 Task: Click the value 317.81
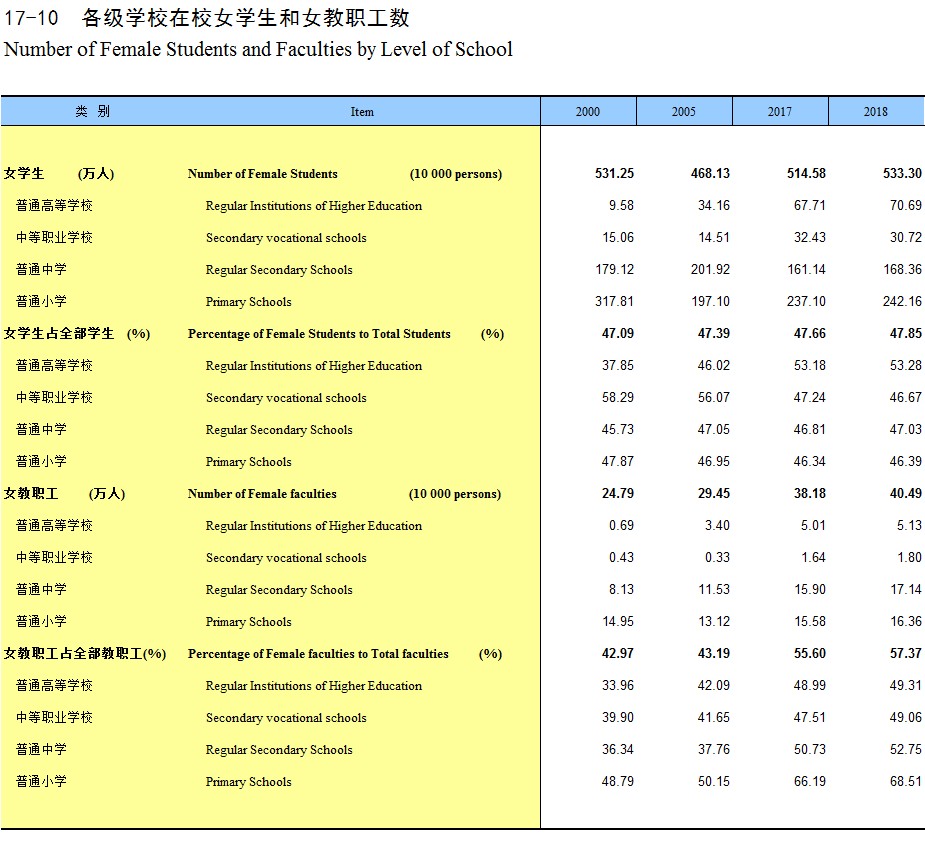point(614,301)
